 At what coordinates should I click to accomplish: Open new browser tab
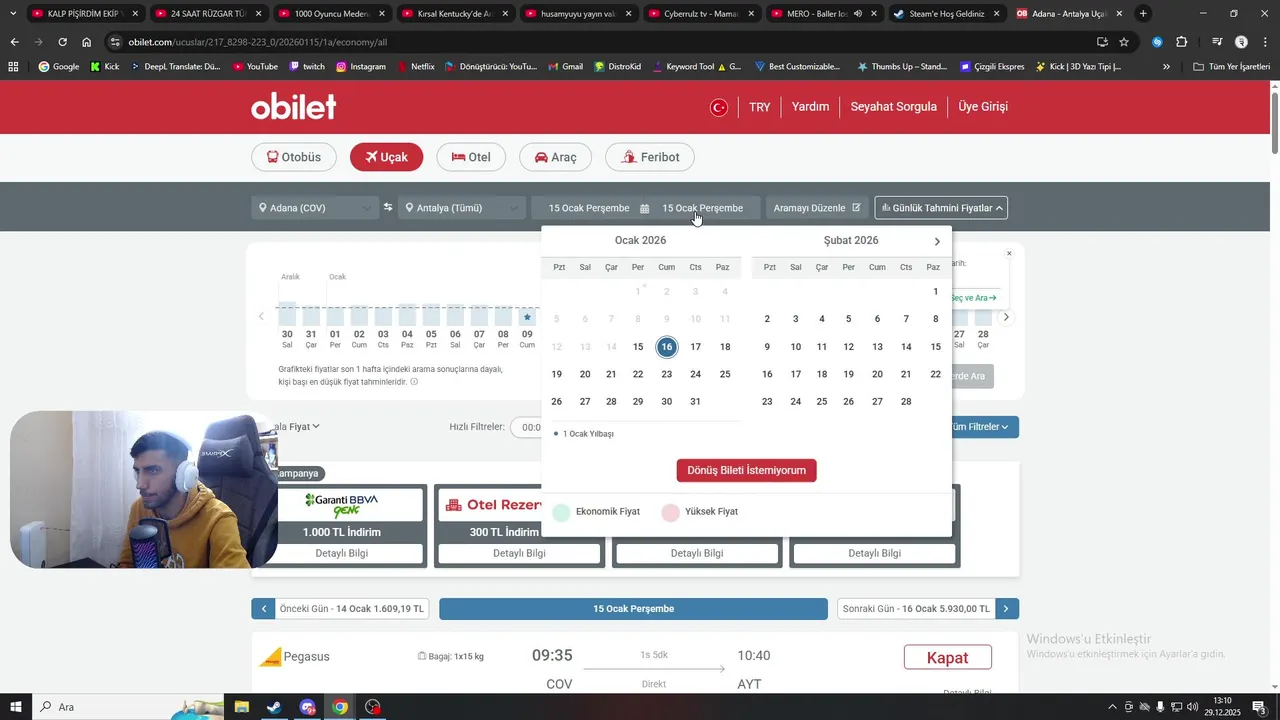point(1143,14)
